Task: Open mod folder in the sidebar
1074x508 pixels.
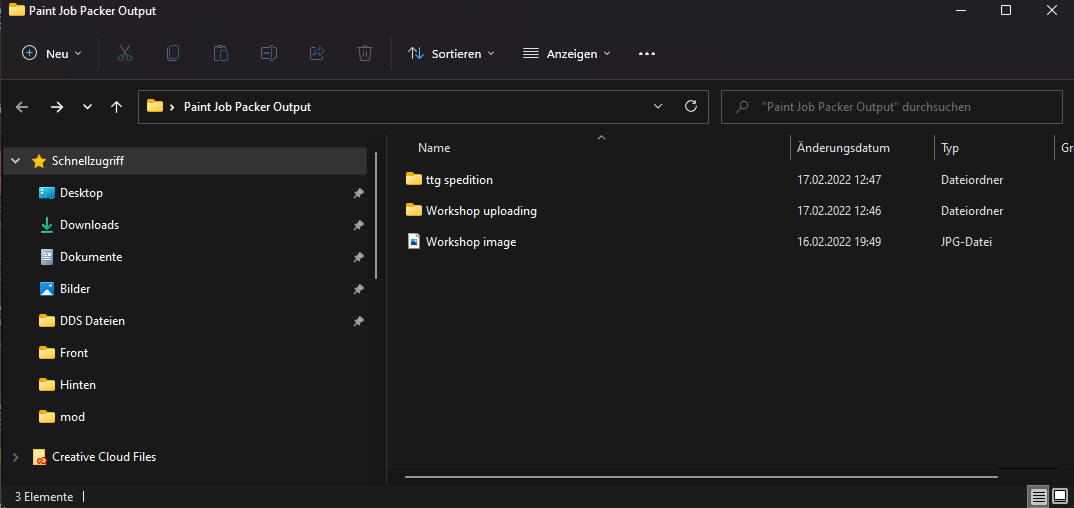Action: [x=73, y=417]
